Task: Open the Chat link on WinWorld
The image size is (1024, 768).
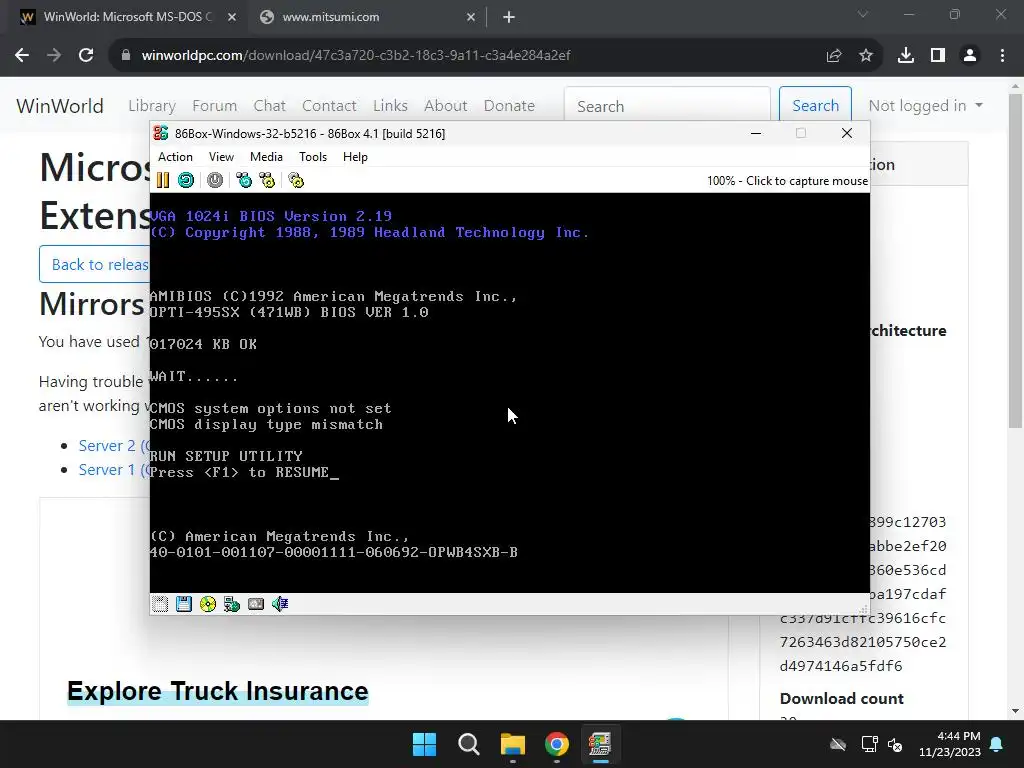Action: tap(269, 106)
